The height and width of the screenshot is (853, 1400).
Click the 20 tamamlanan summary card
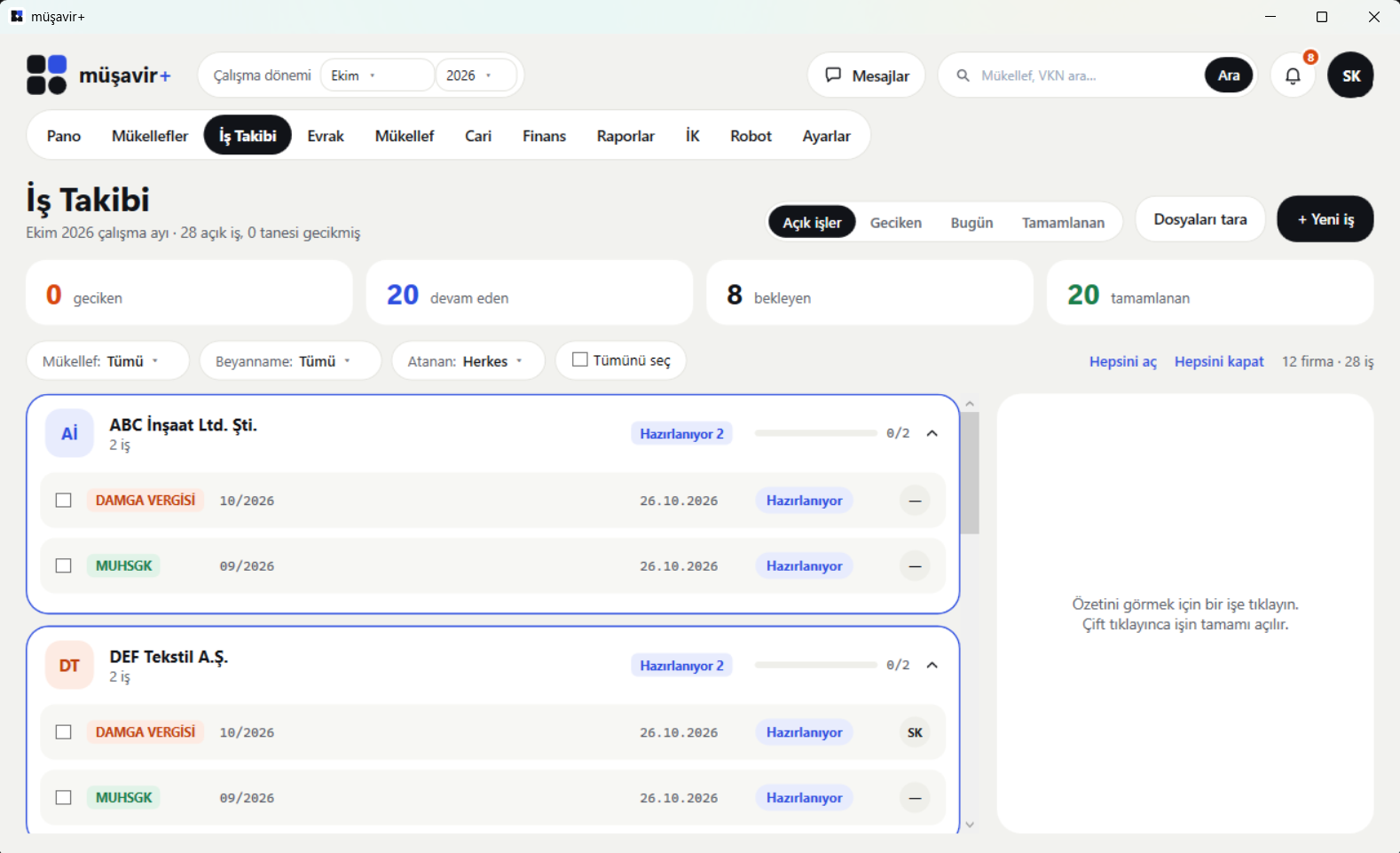pyautogui.click(x=1210, y=293)
